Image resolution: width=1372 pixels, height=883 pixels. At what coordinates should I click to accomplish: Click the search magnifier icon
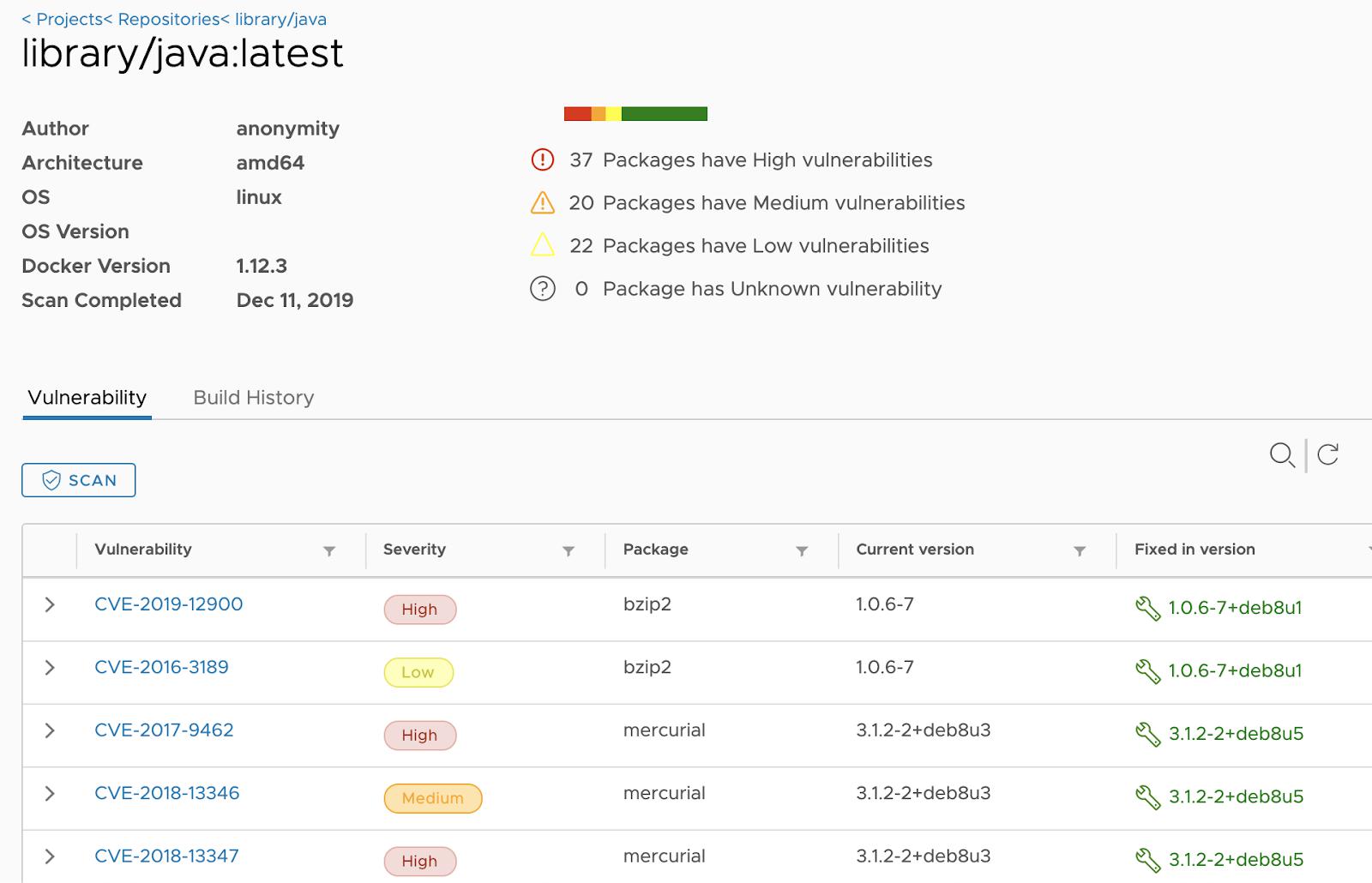tap(1281, 454)
